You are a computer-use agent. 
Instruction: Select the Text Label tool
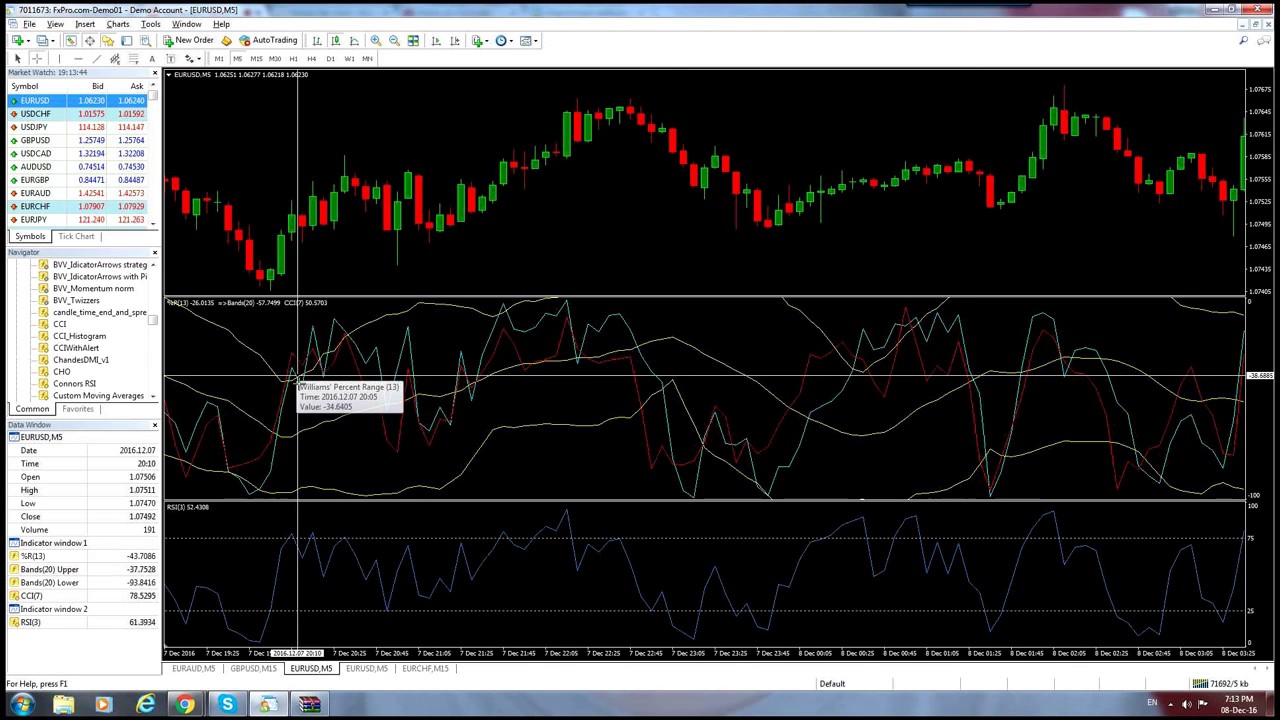(x=170, y=59)
